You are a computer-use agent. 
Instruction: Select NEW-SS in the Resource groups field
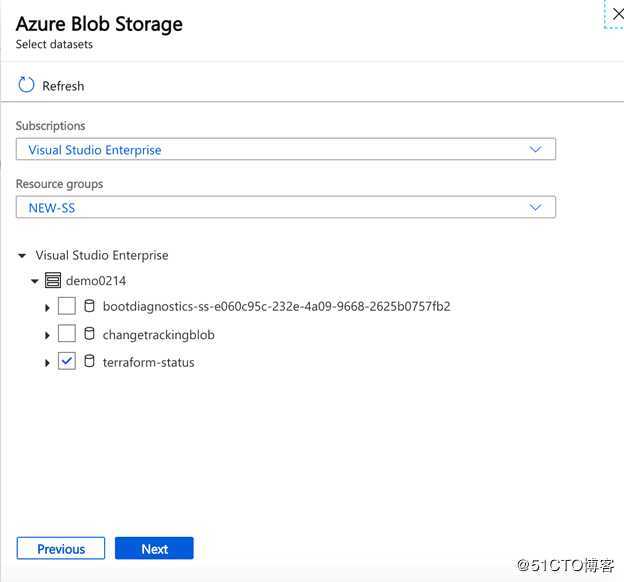(x=286, y=207)
